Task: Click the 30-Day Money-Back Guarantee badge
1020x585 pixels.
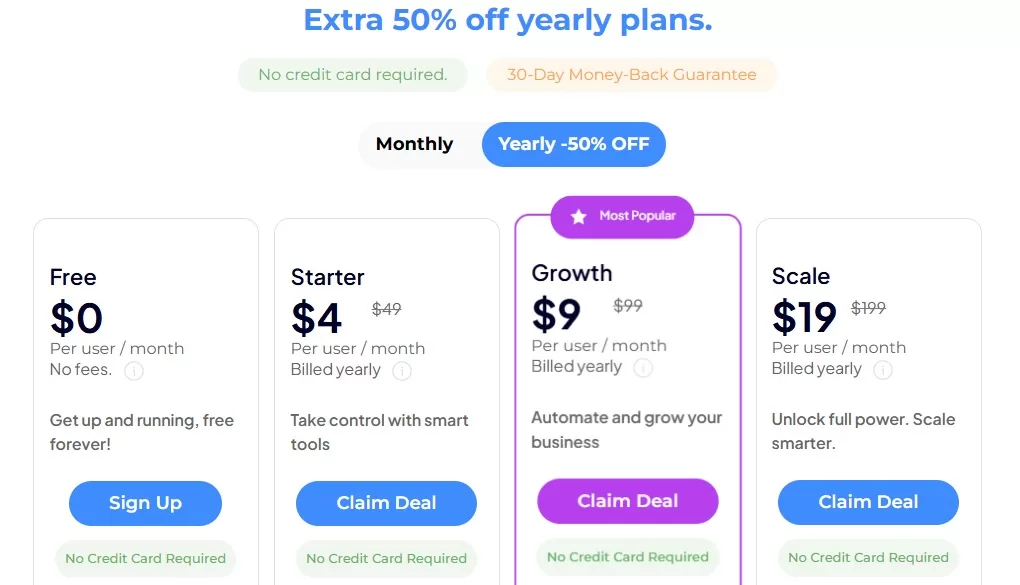Action: [631, 74]
